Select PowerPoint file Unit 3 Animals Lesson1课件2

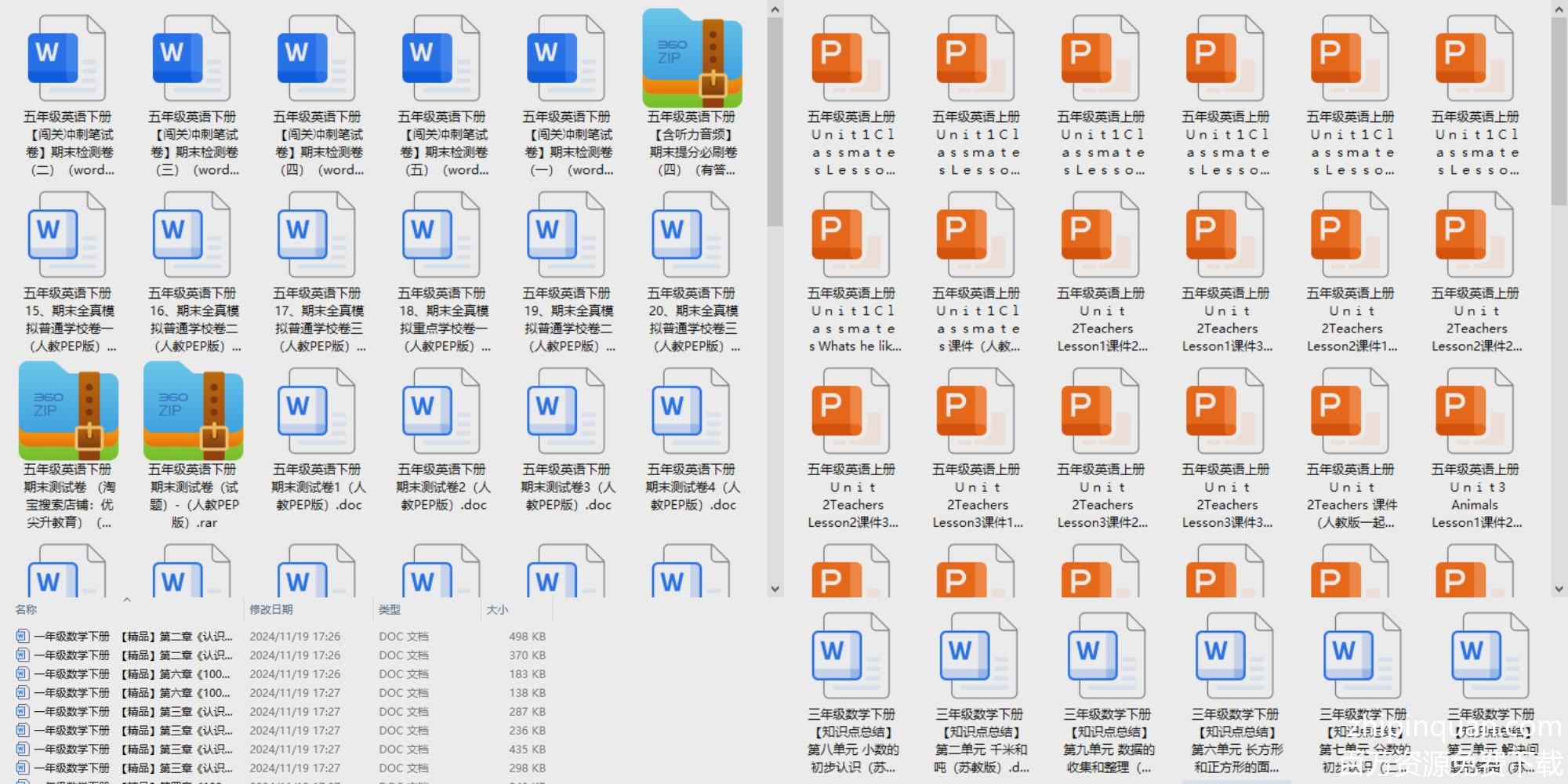1474,412
